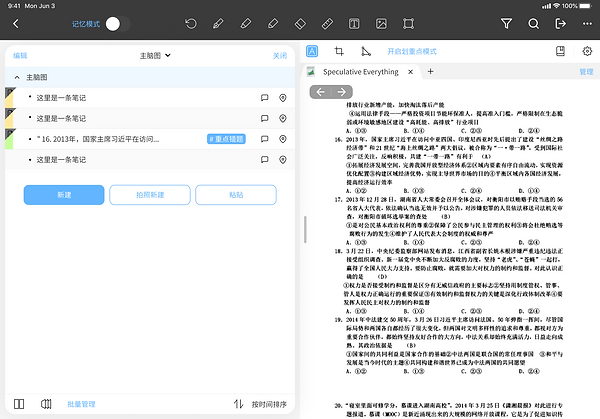Close the Speculative Everything tab
This screenshot has height=419, width=600.
click(x=411, y=72)
